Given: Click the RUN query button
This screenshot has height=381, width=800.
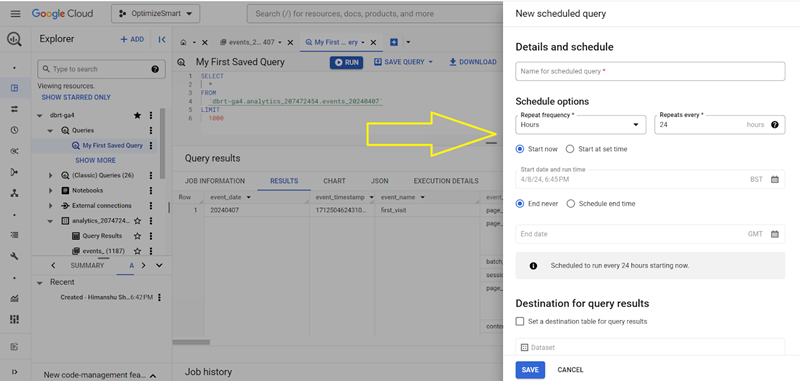Looking at the screenshot, I should point(346,62).
